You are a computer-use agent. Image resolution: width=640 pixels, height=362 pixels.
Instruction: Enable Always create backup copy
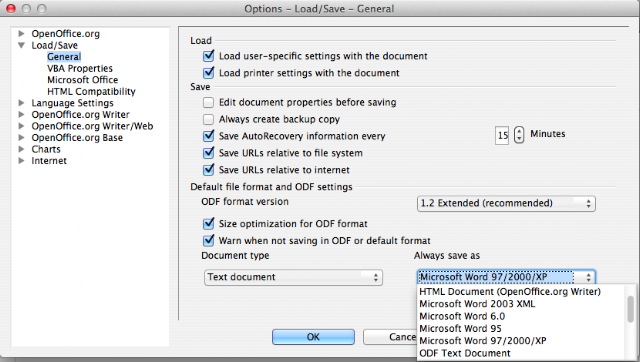(209, 119)
